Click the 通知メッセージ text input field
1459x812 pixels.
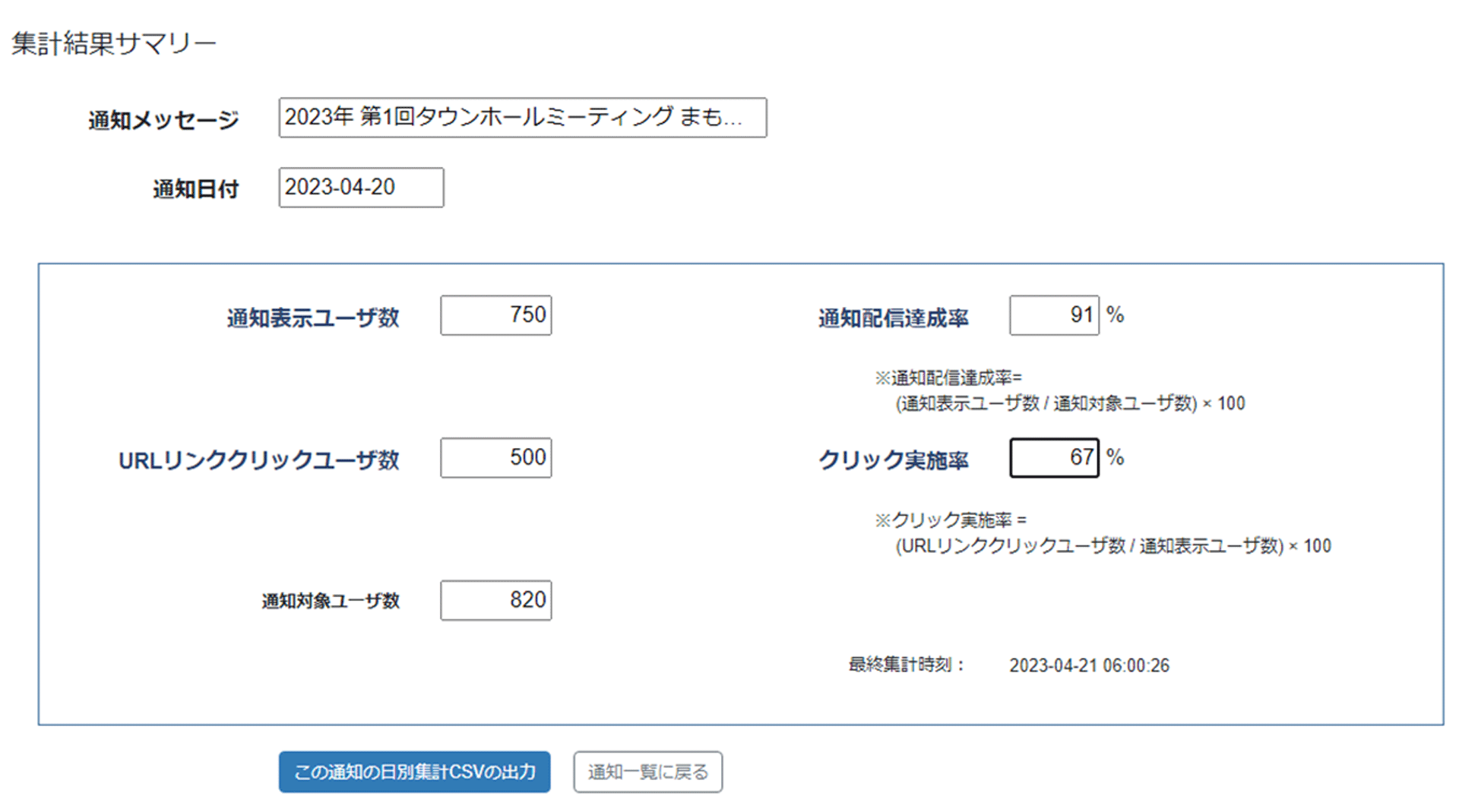(522, 118)
